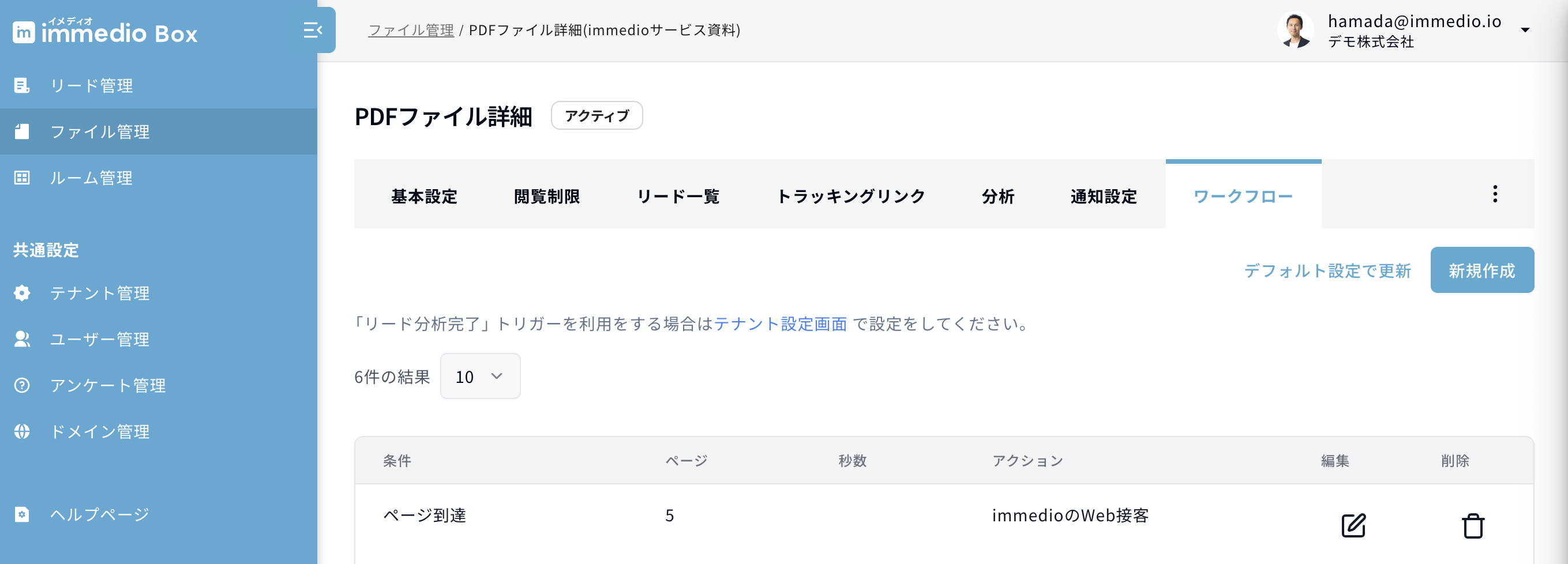Go to ルーム管理 in the sidebar
This screenshot has height=564, width=1568.
[x=91, y=178]
